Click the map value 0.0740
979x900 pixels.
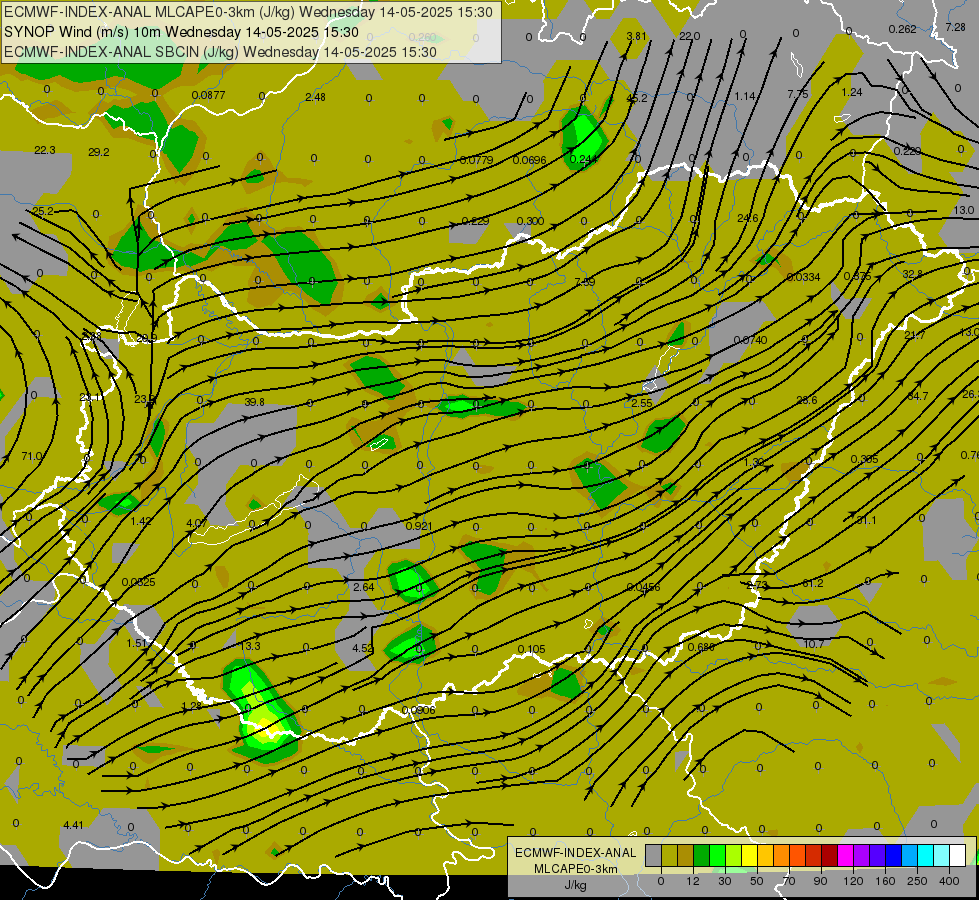click(x=750, y=340)
